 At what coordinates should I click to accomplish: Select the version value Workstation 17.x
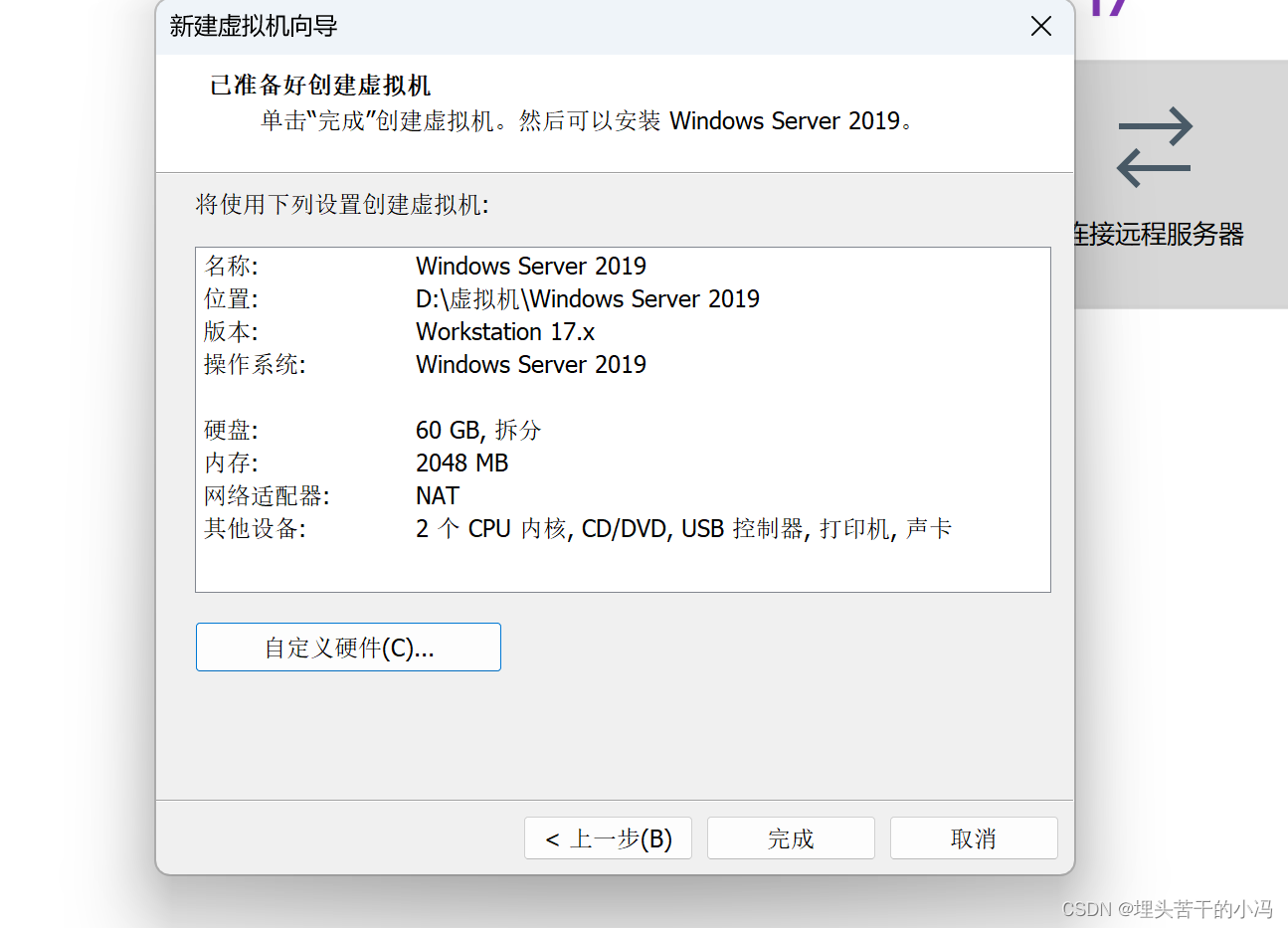[x=505, y=331]
